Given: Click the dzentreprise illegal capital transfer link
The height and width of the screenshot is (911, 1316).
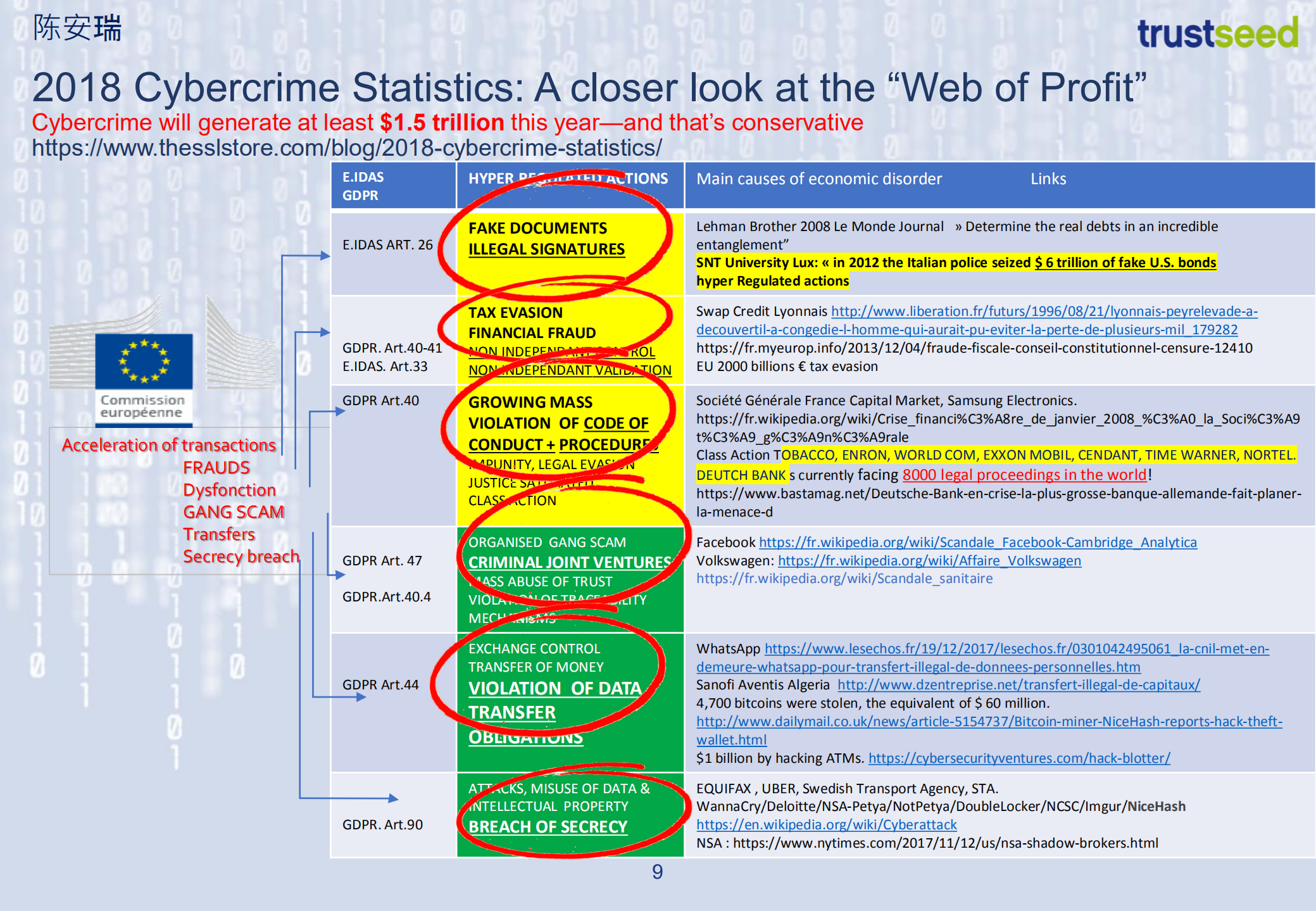Looking at the screenshot, I should 1018,685.
